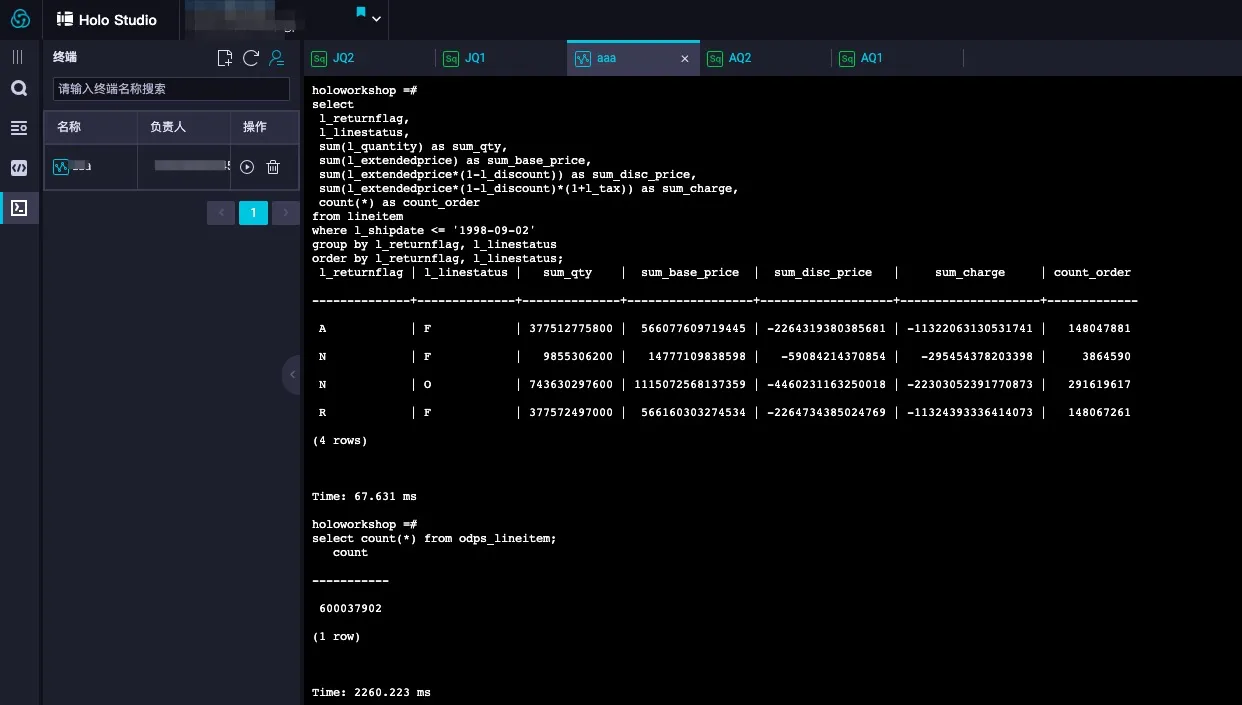1242x705 pixels.
Task: Toggle the sidebar menu lines icon
Action: tap(18, 57)
